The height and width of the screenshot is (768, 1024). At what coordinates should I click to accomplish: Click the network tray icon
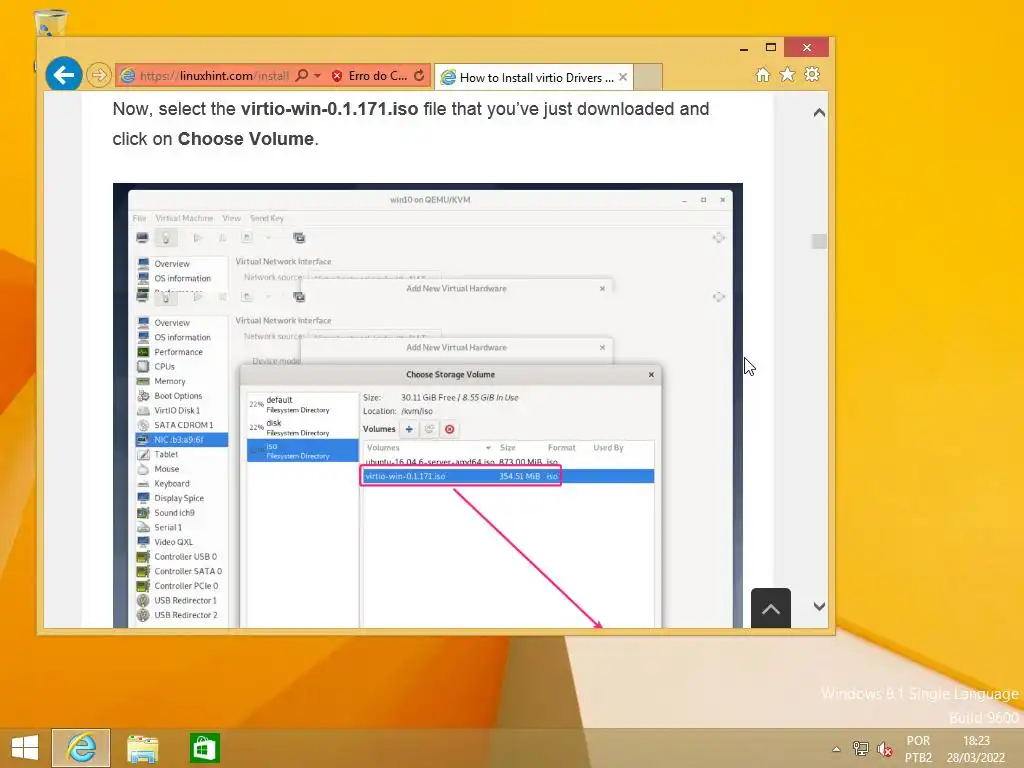(861, 749)
